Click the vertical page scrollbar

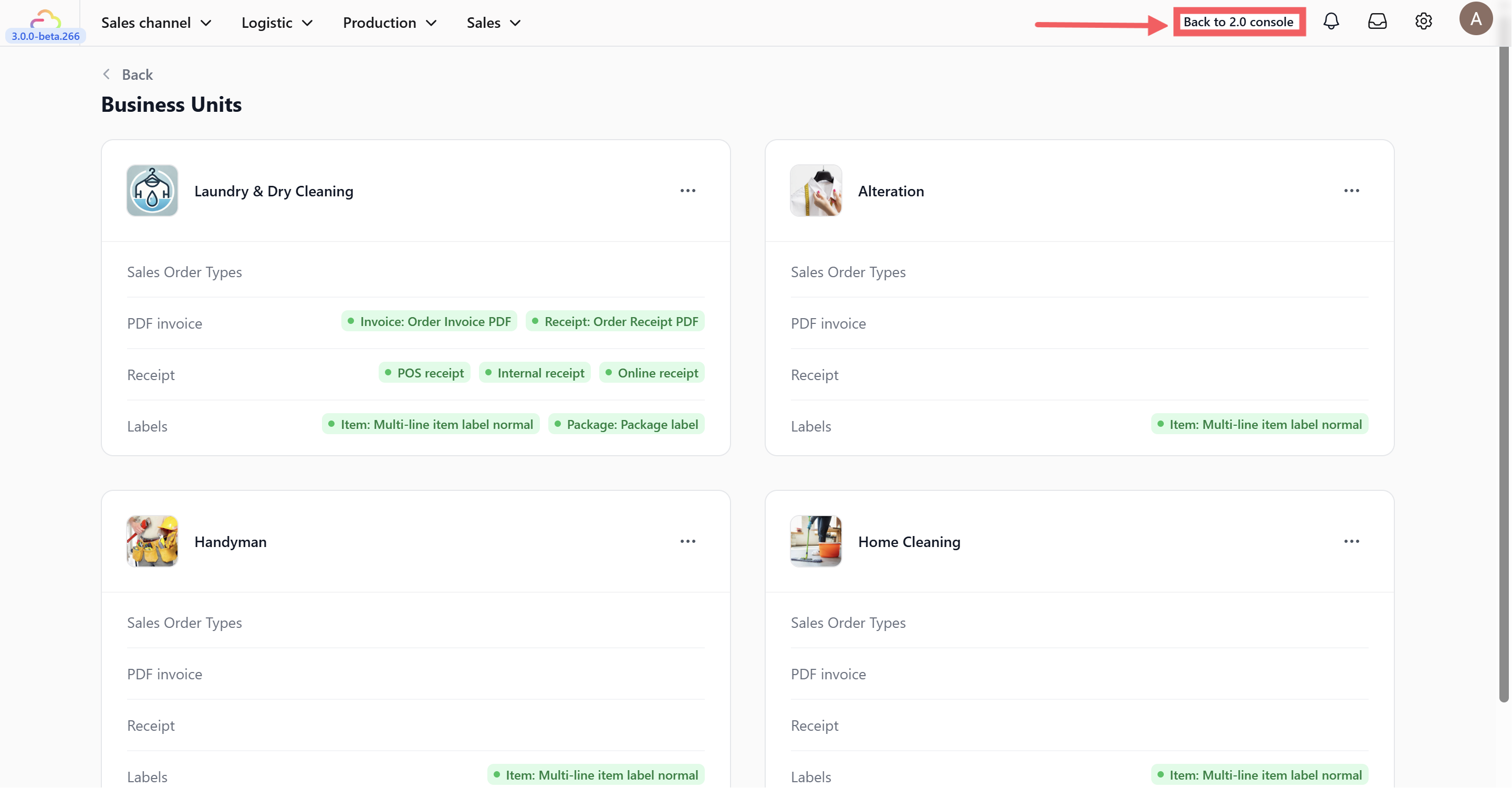(x=1503, y=375)
